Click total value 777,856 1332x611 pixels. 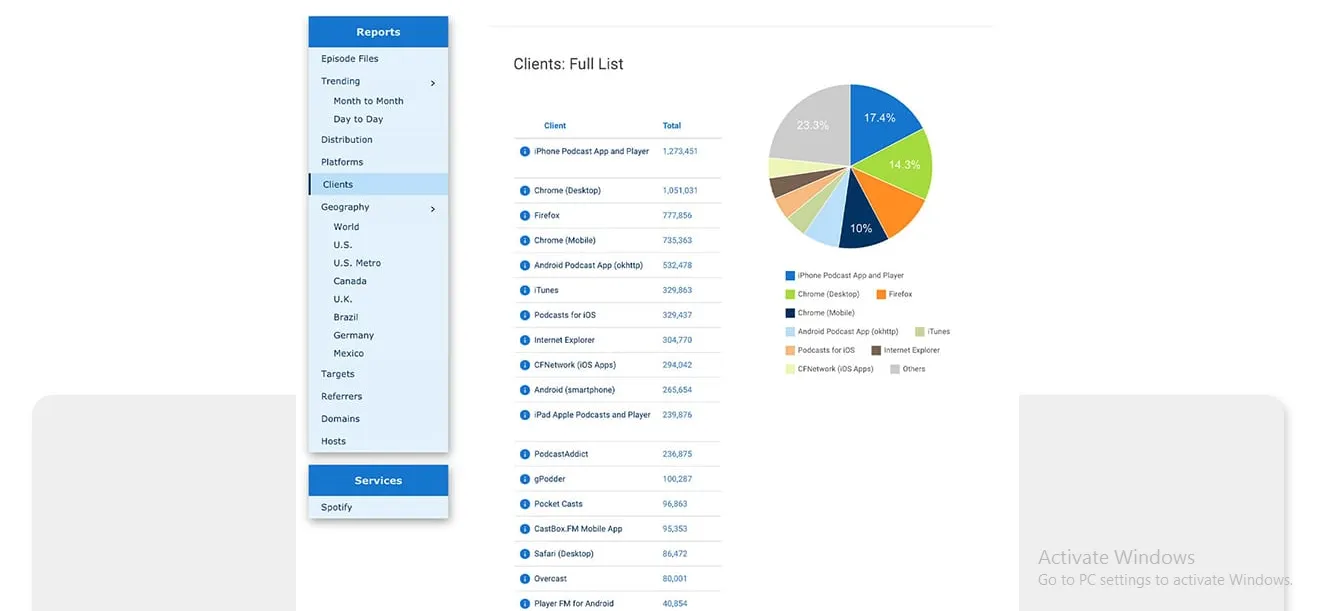click(677, 216)
